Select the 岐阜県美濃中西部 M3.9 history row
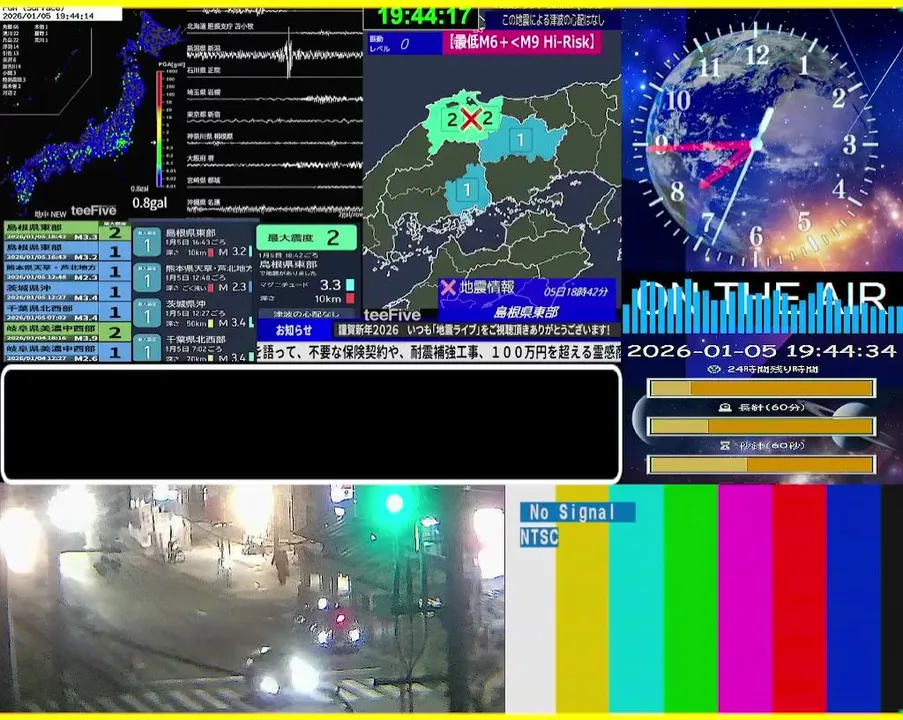This screenshot has height=720, width=903. pos(68,332)
